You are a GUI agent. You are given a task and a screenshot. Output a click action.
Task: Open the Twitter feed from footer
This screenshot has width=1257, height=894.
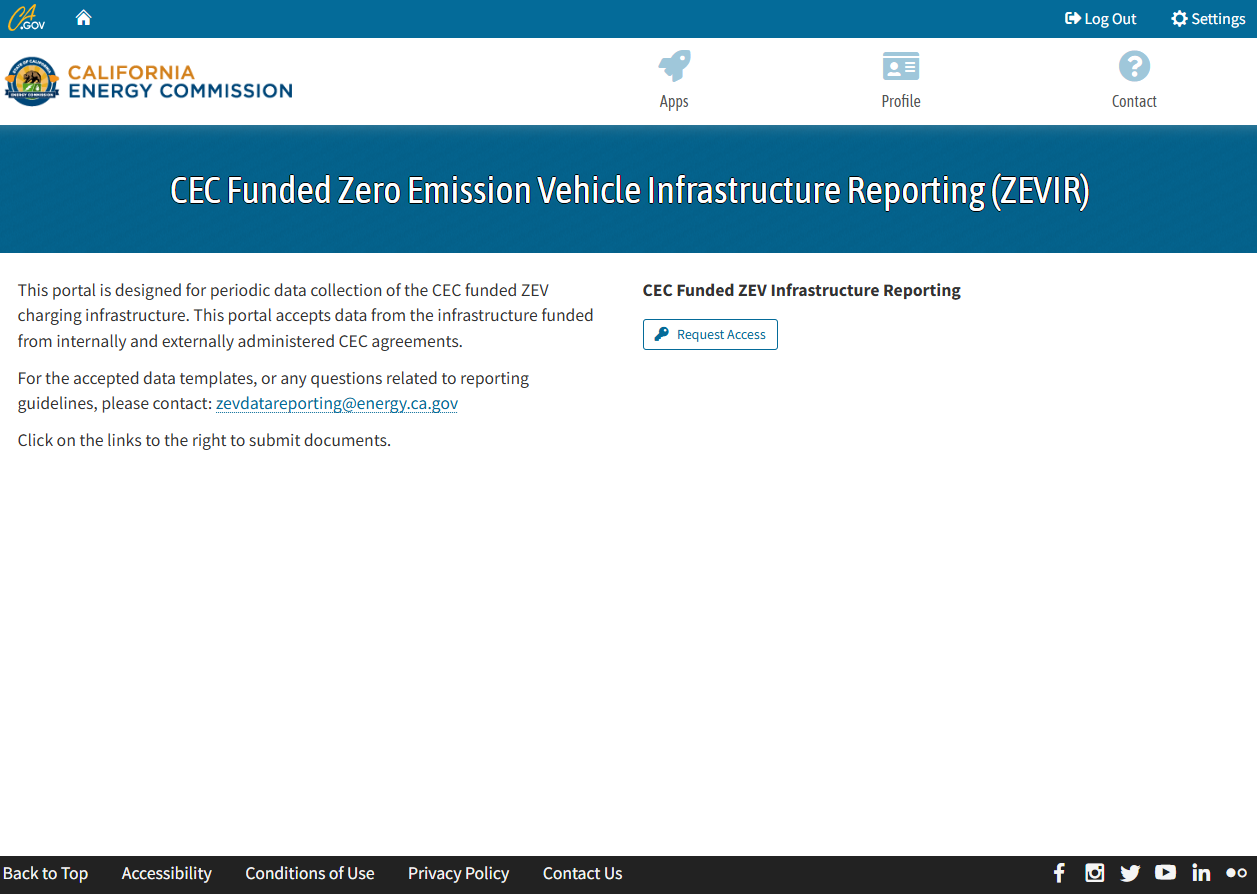(x=1130, y=873)
